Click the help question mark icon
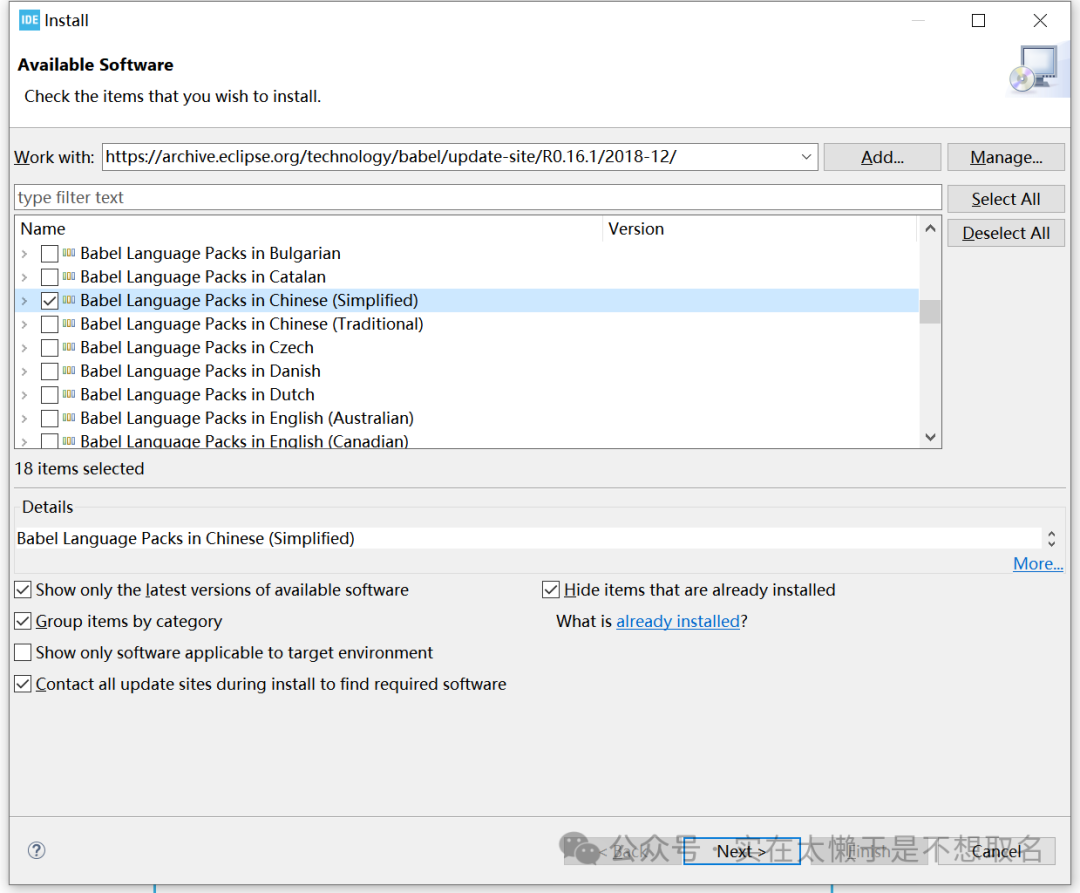The width and height of the screenshot is (1080, 893). pyautogui.click(x=37, y=850)
